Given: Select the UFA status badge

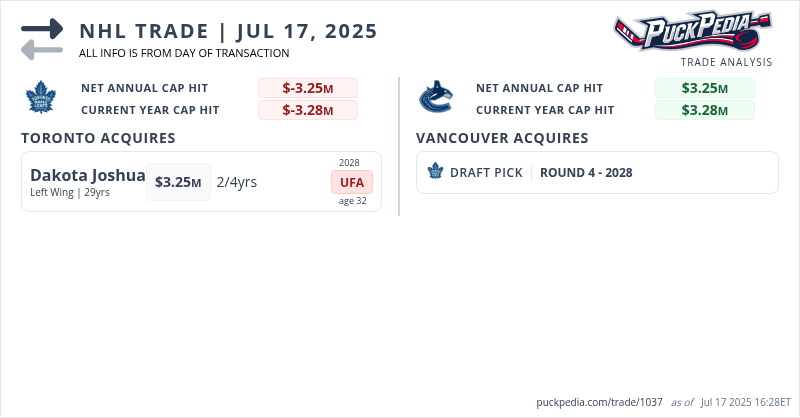Looking at the screenshot, I should pyautogui.click(x=352, y=182).
